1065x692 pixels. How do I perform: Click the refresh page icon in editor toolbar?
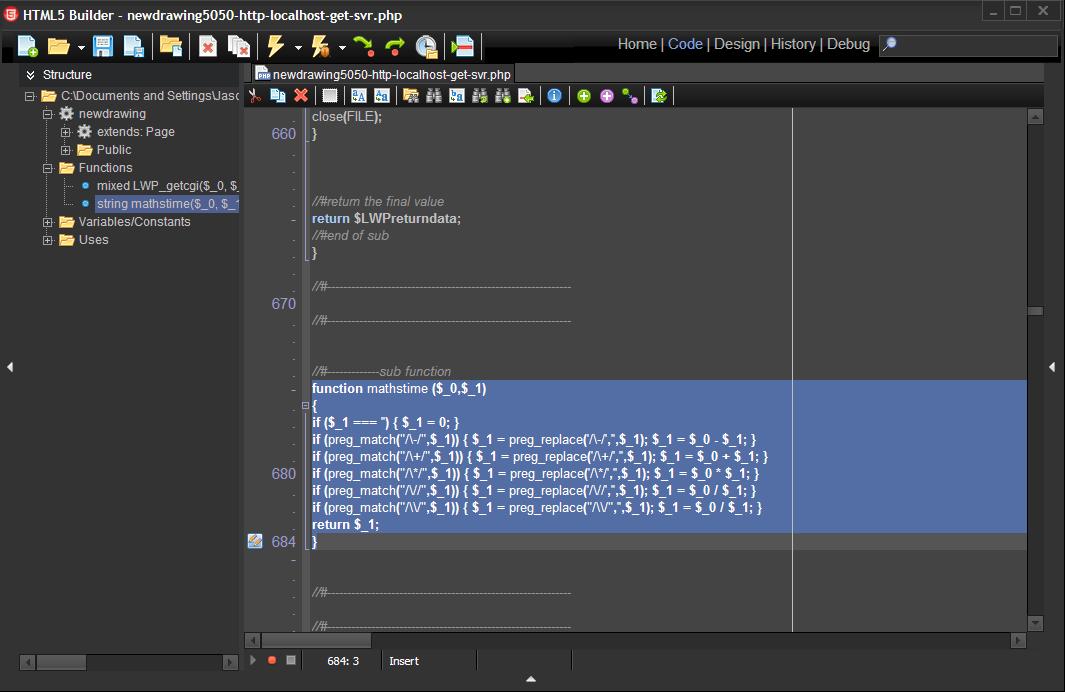[659, 96]
